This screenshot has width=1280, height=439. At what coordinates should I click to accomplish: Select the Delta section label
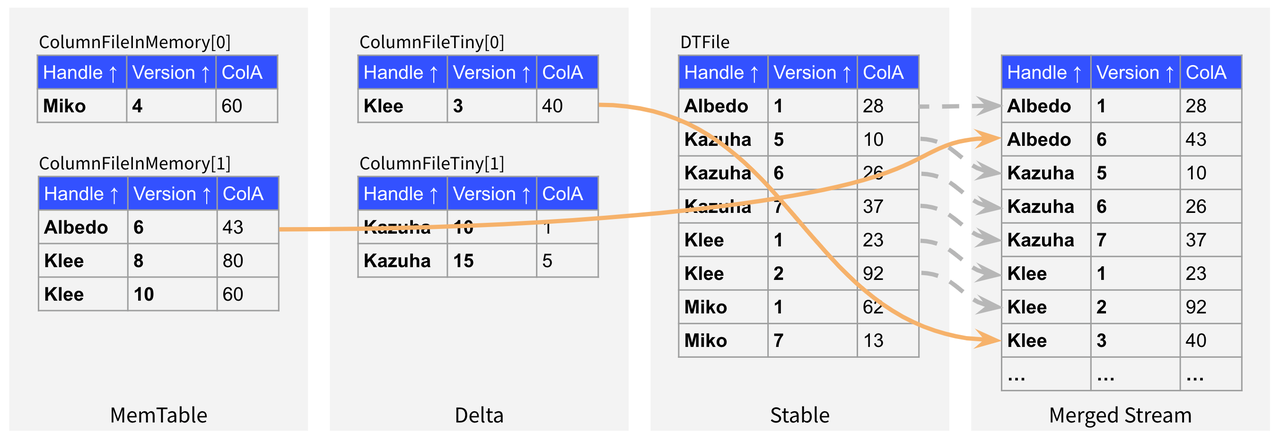point(479,415)
